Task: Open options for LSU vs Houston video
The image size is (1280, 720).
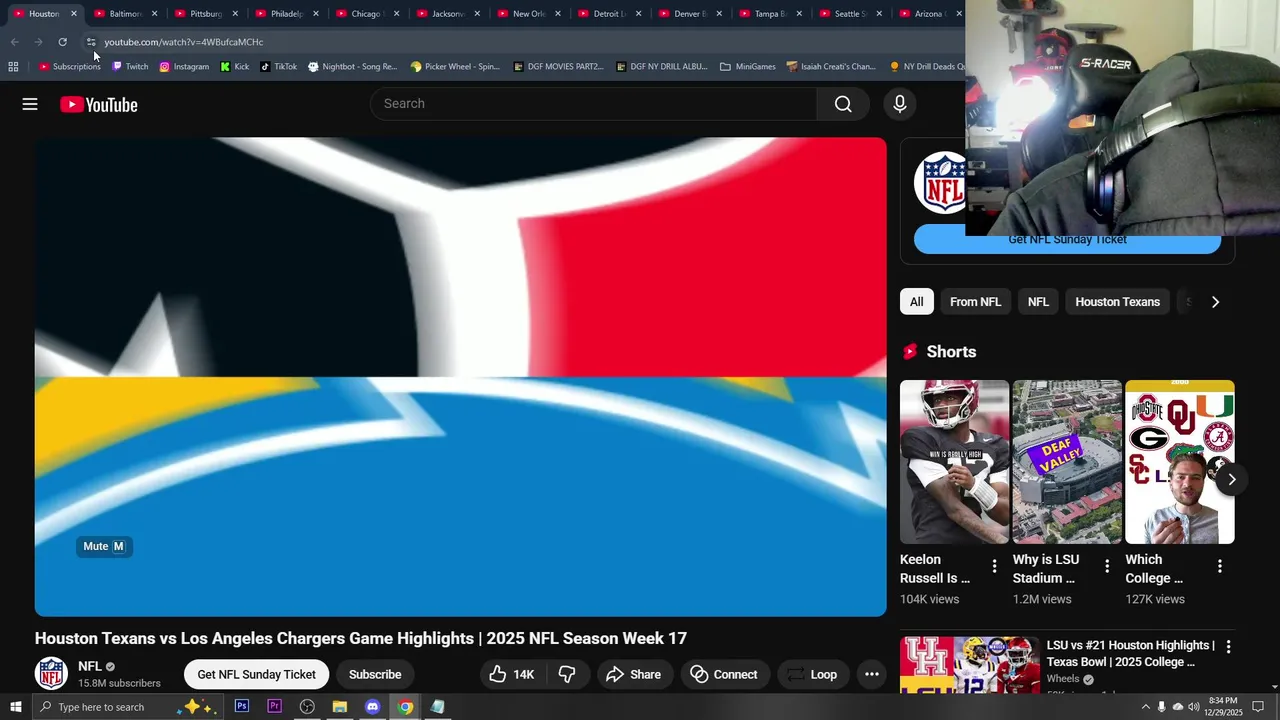Action: (1228, 647)
